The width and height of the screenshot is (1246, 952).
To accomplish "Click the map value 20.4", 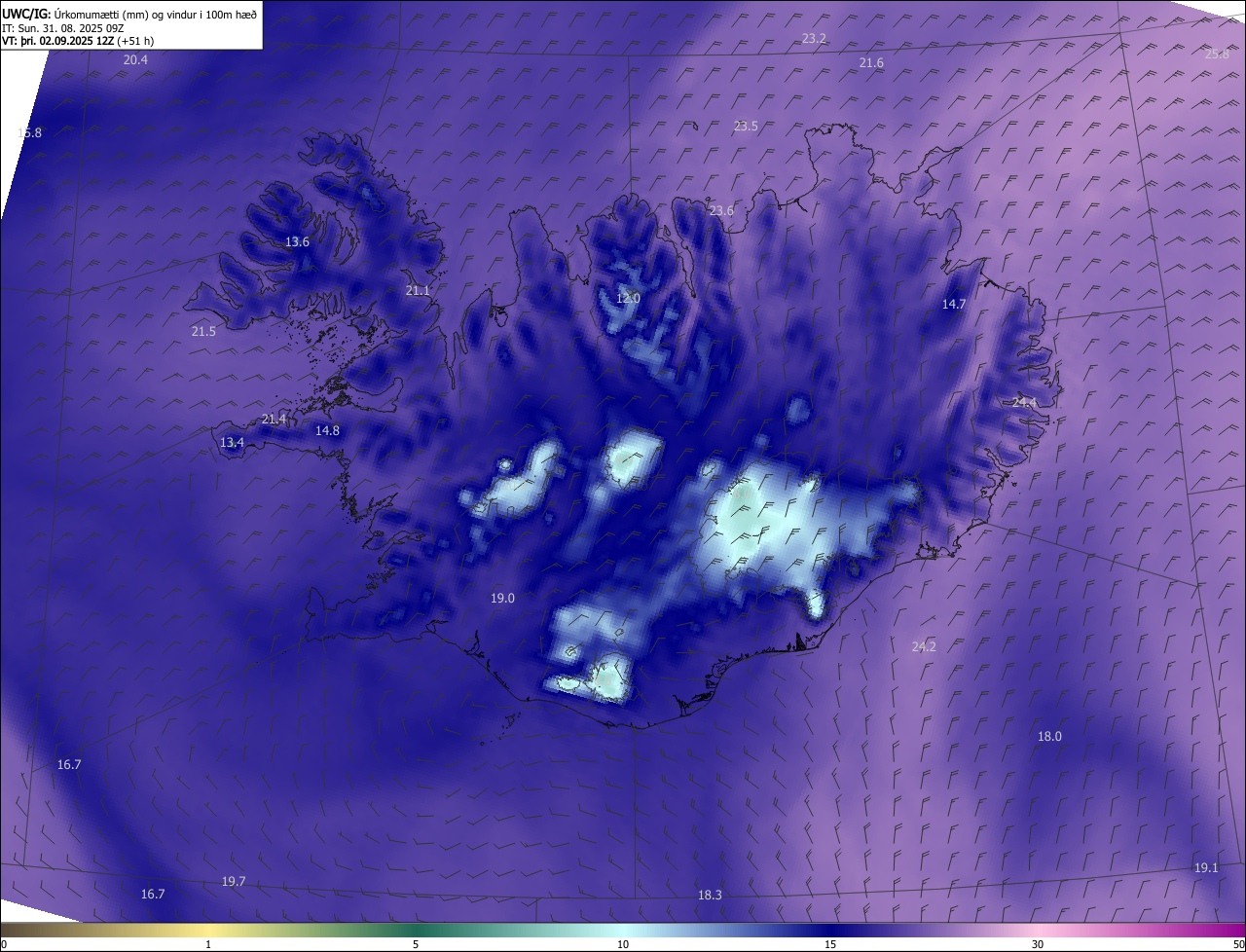I will (135, 60).
